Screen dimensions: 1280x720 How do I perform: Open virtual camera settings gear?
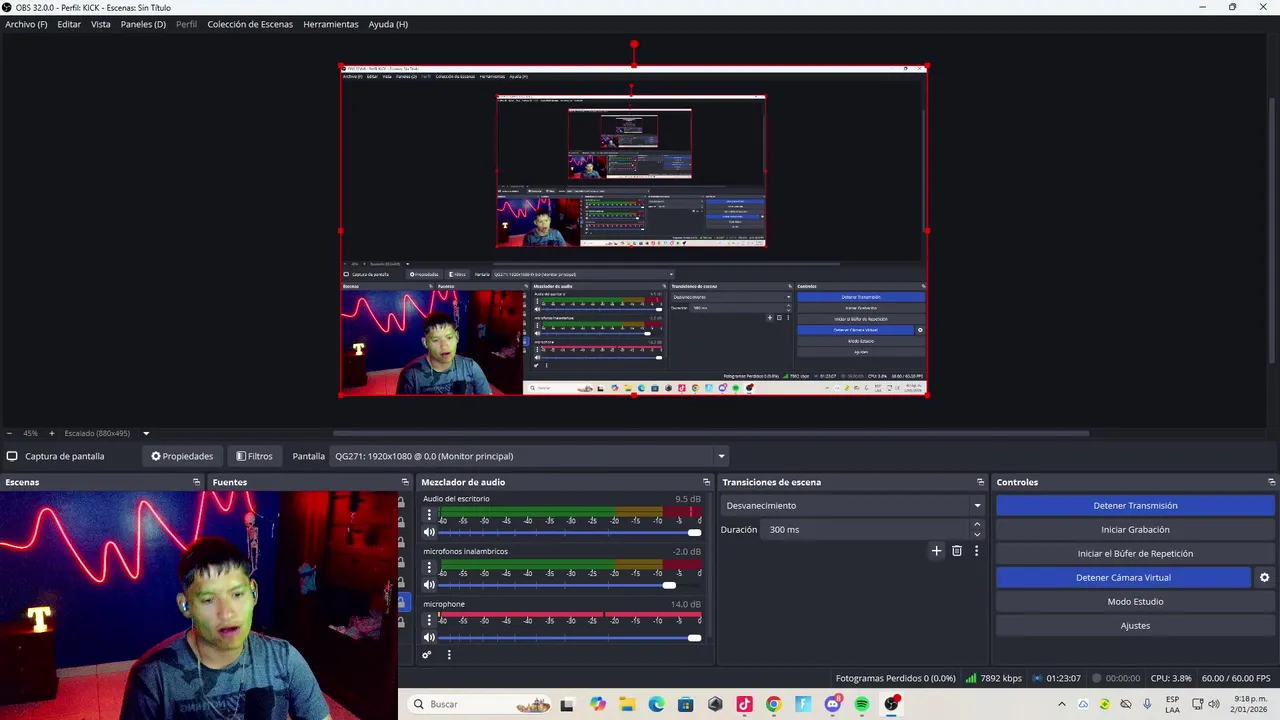point(1264,577)
